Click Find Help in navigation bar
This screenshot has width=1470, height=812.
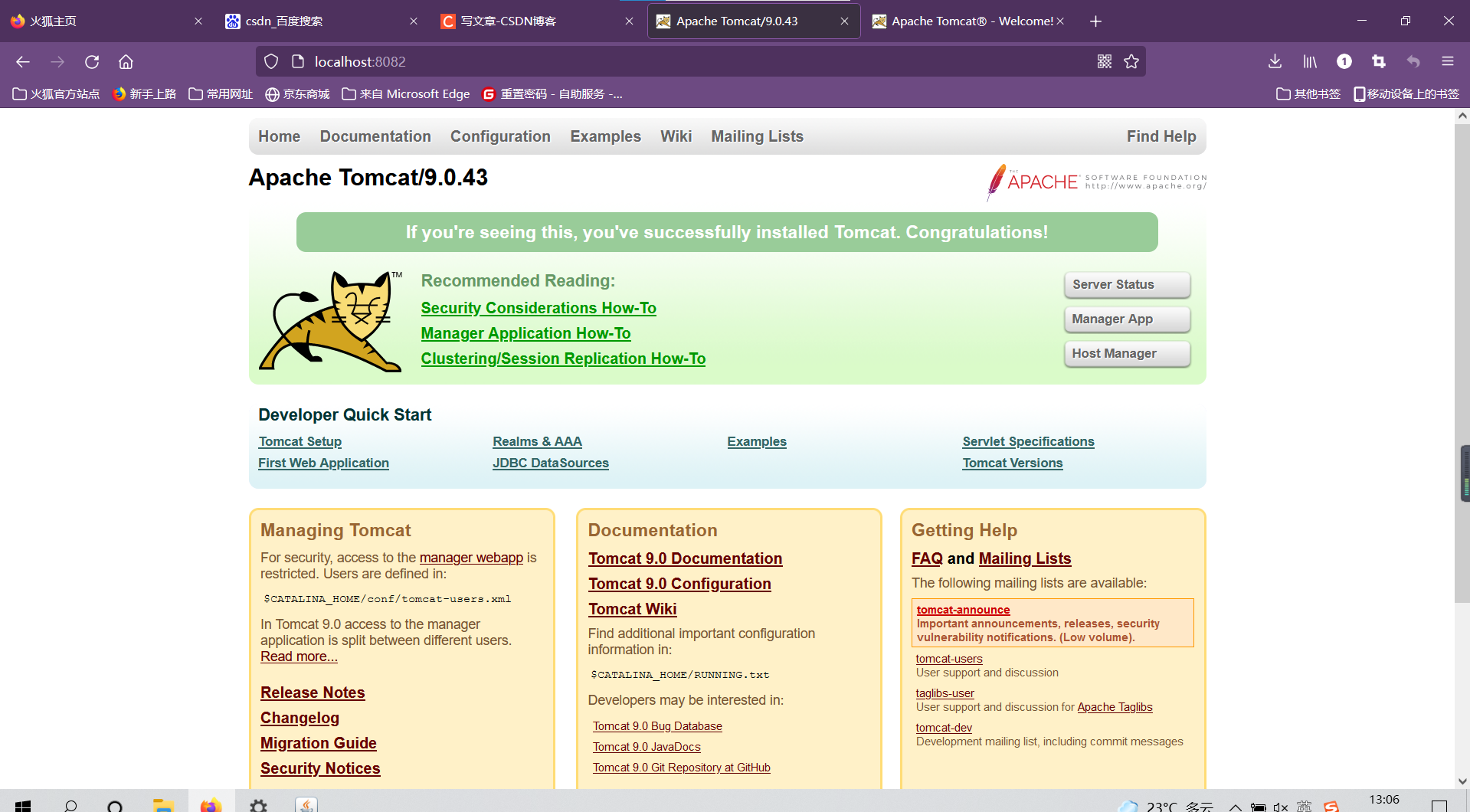[1161, 136]
